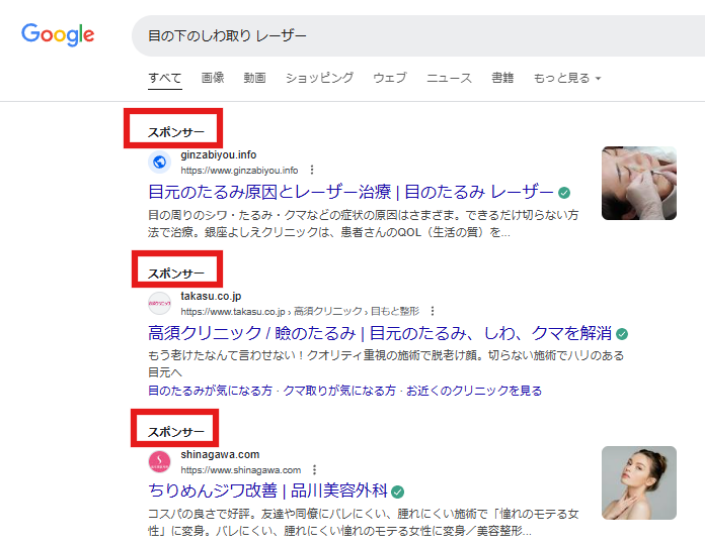Click the description beginning コスパの良さで好評
Viewport: 705px width, 550px height.
pos(363,523)
